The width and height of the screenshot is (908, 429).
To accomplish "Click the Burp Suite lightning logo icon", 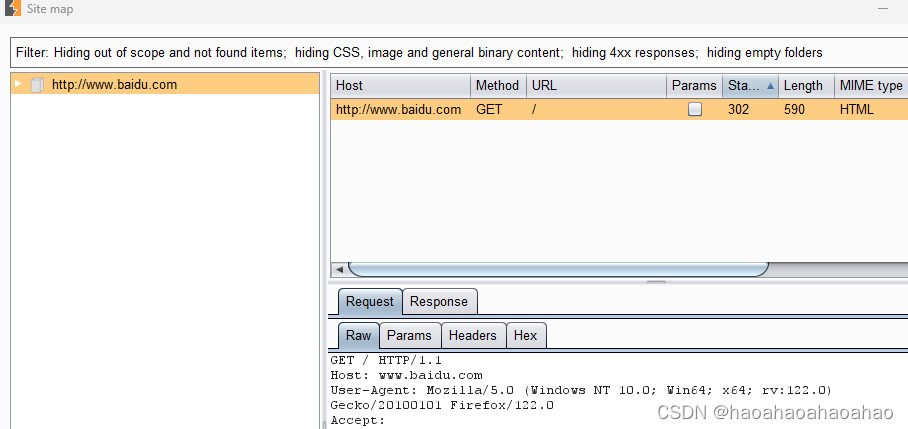I will click(13, 9).
